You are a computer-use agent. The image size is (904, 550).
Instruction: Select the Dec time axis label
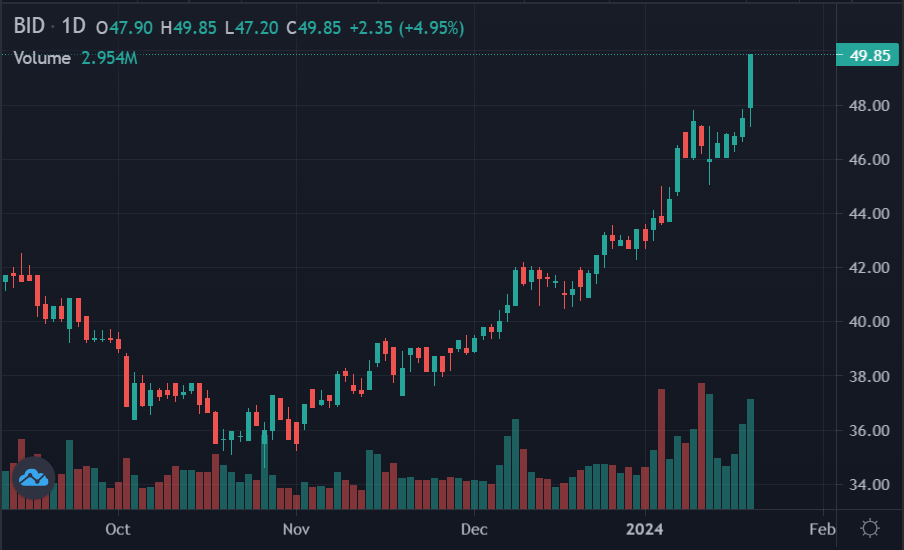point(473,527)
